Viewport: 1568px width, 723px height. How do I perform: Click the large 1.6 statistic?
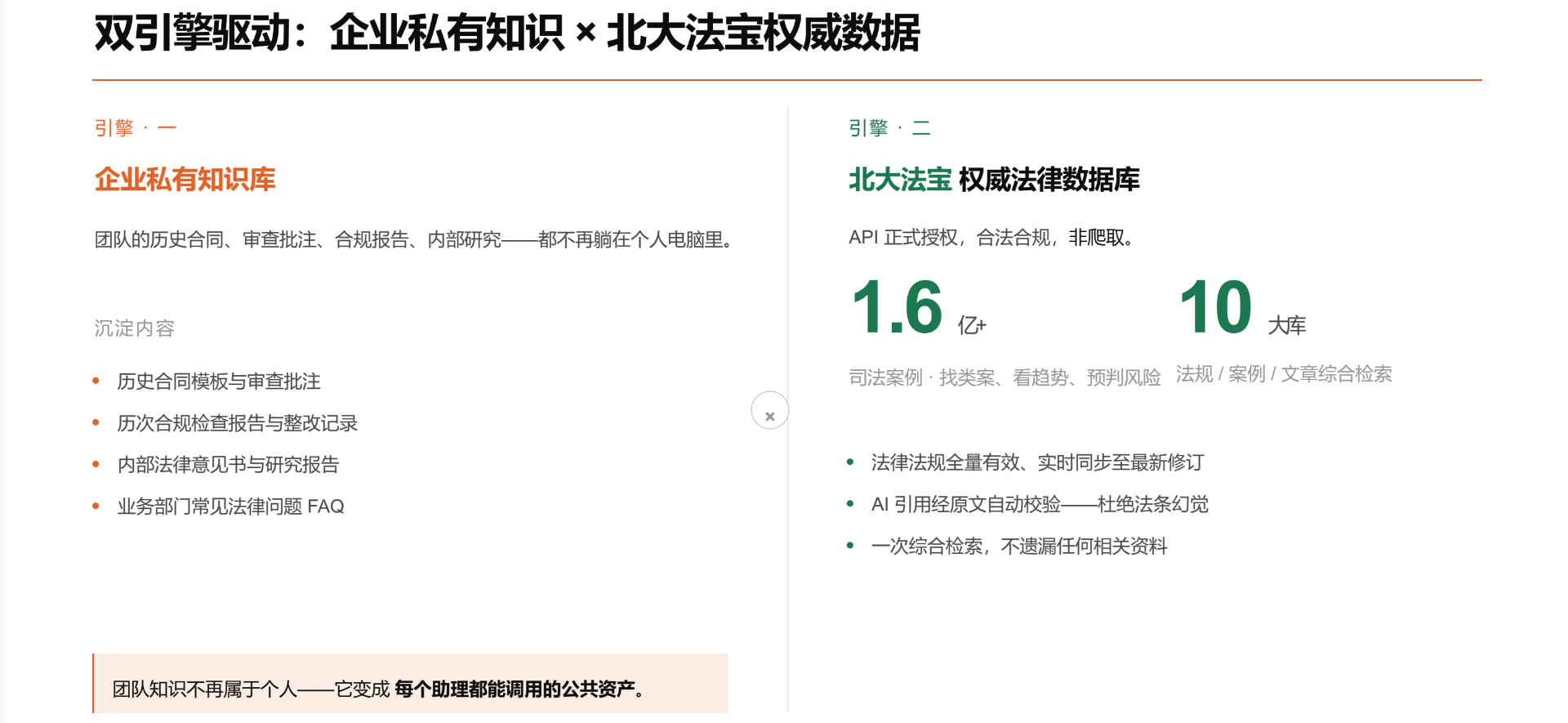coord(897,308)
